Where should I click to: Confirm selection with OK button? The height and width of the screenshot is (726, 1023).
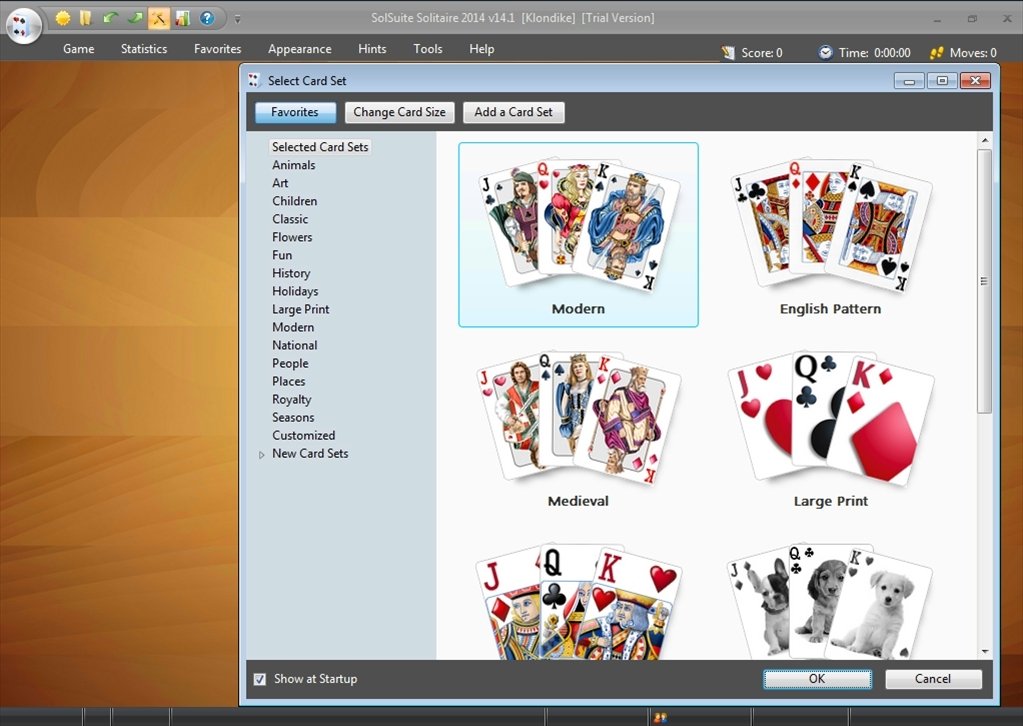817,679
